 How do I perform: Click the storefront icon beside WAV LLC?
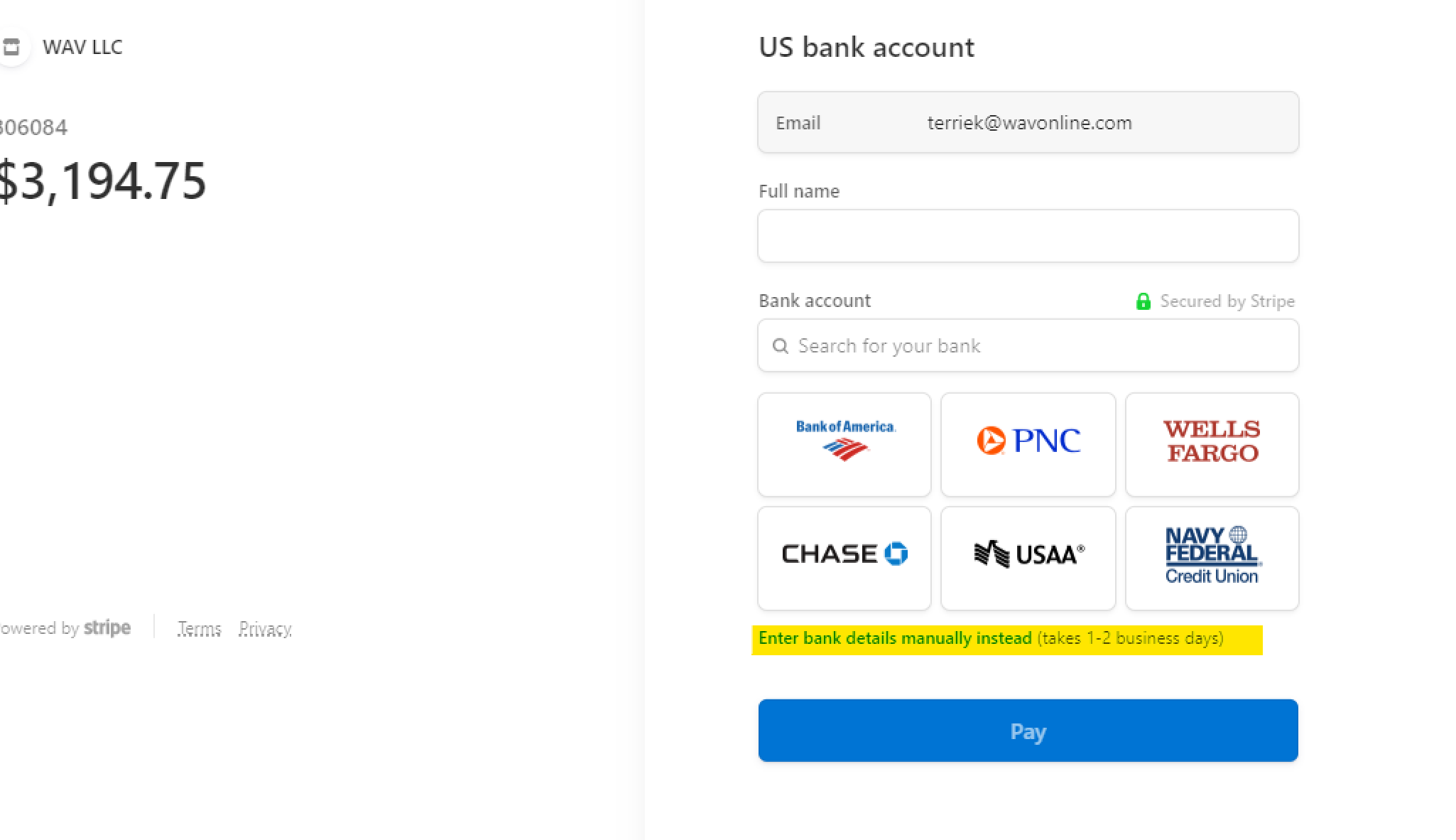11,47
